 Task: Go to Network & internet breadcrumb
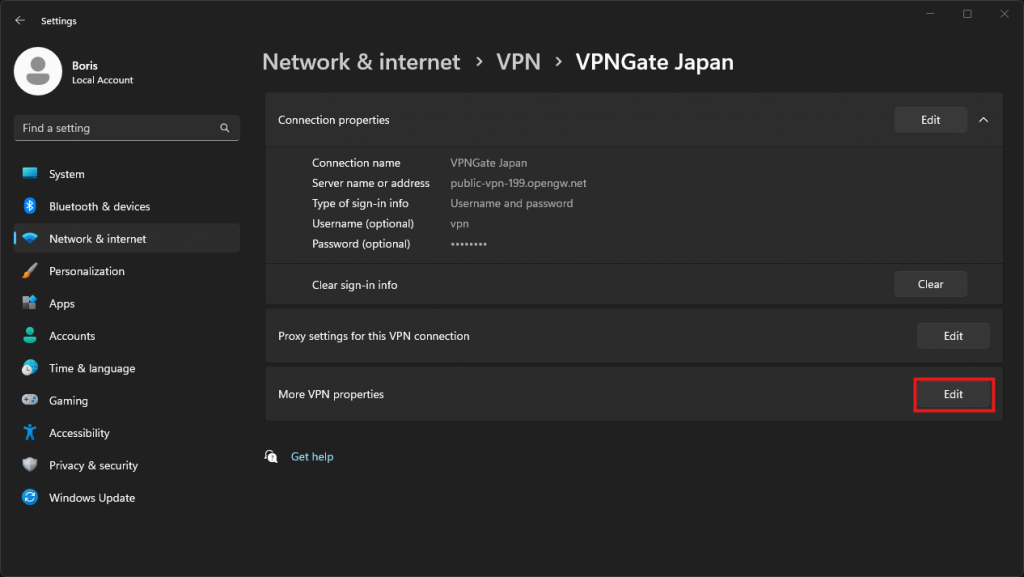click(361, 62)
